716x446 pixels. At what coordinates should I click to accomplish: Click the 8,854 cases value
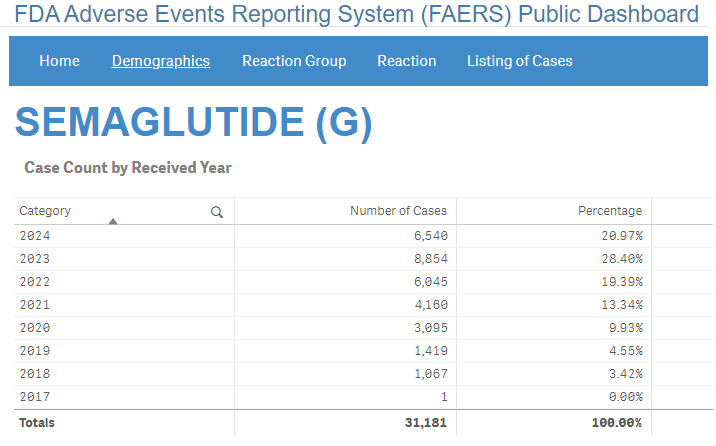tap(431, 259)
